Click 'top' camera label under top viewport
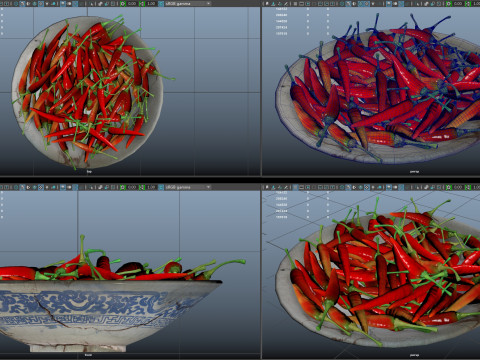This screenshot has width=480, height=360. tap(89, 171)
